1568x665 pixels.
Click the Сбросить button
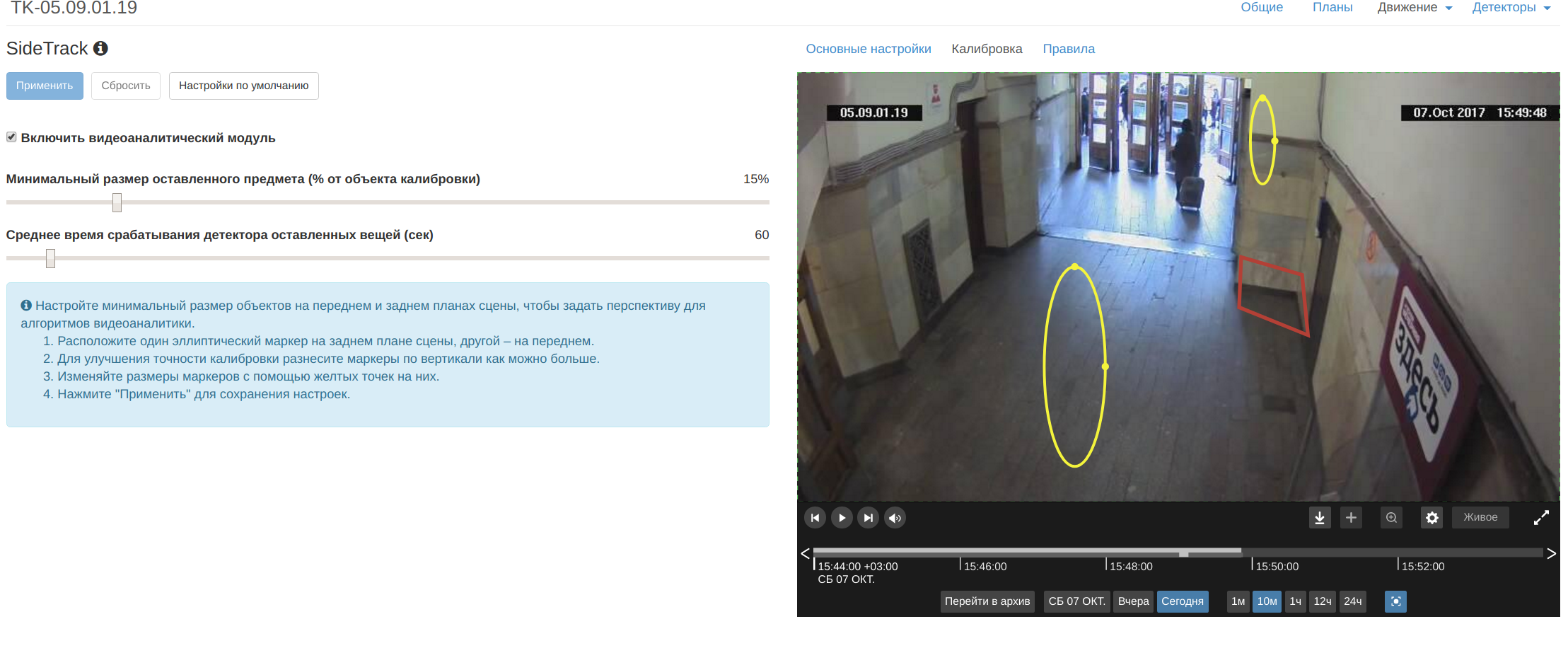(126, 86)
